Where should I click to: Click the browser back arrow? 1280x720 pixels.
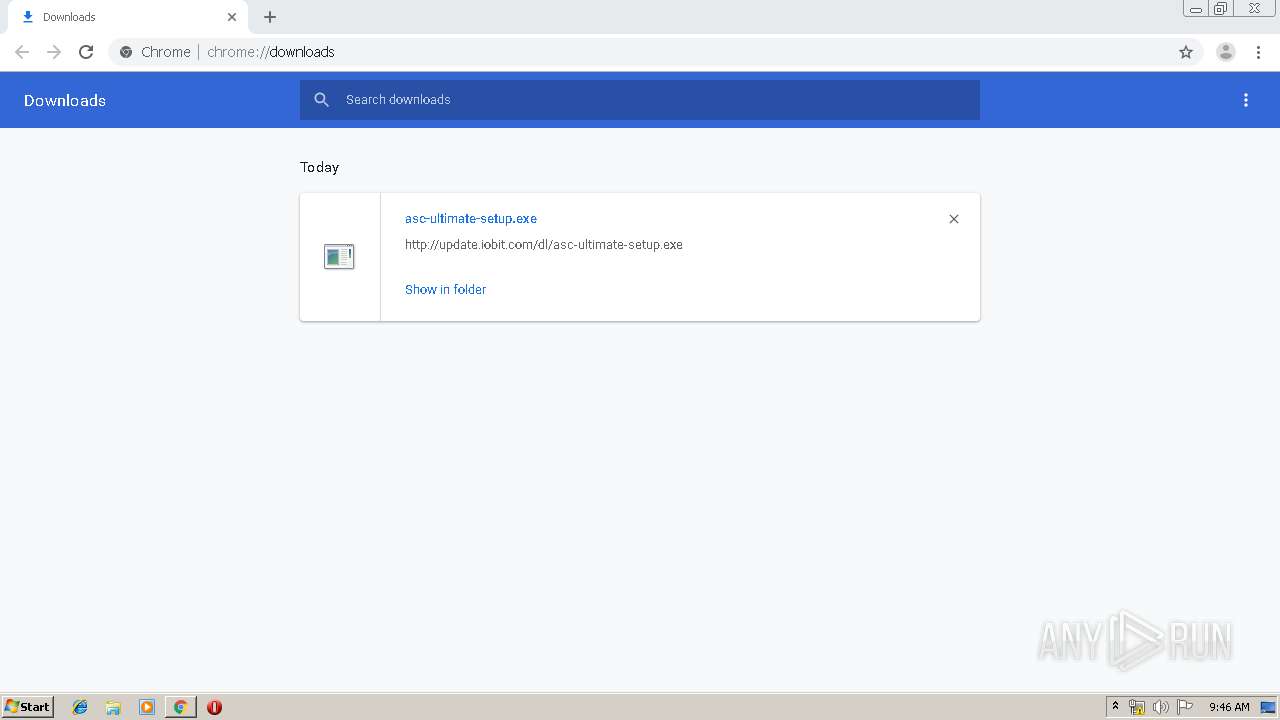[22, 52]
